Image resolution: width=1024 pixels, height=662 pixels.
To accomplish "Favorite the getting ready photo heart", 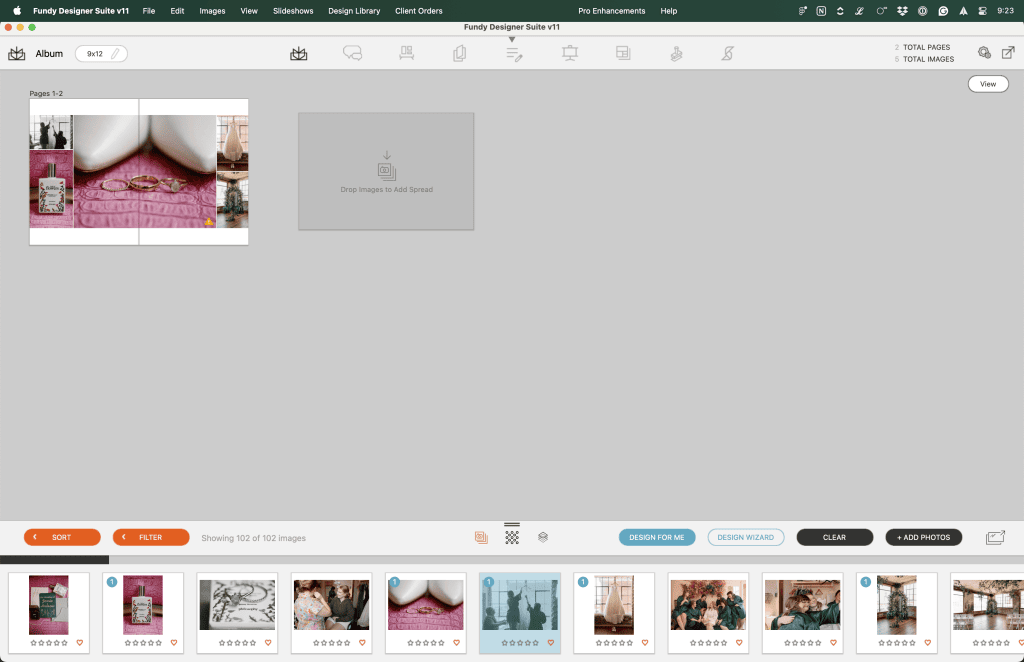I will (362, 642).
